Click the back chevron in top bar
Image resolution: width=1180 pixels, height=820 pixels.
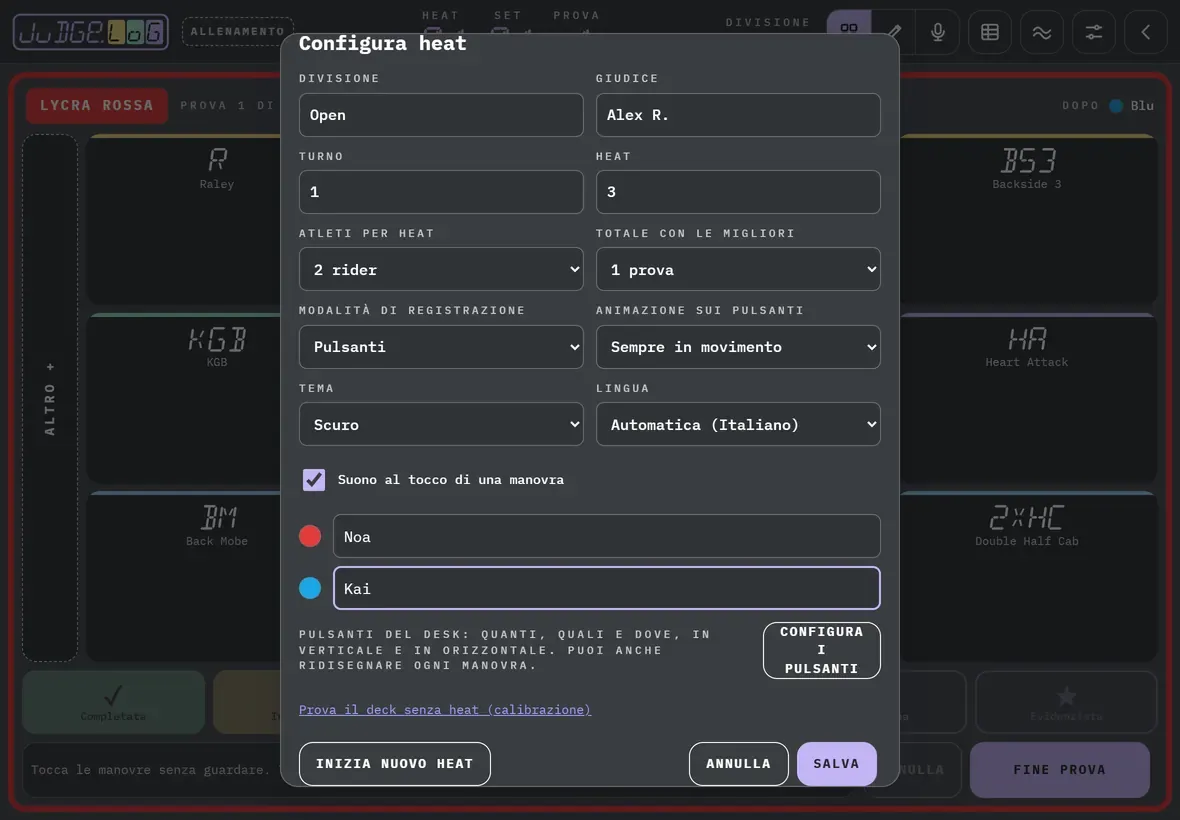1145,32
